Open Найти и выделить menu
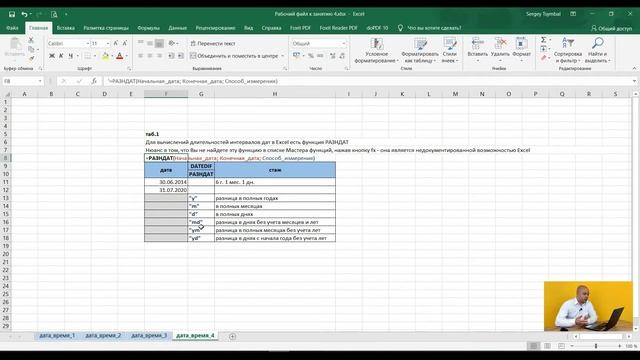 point(598,51)
